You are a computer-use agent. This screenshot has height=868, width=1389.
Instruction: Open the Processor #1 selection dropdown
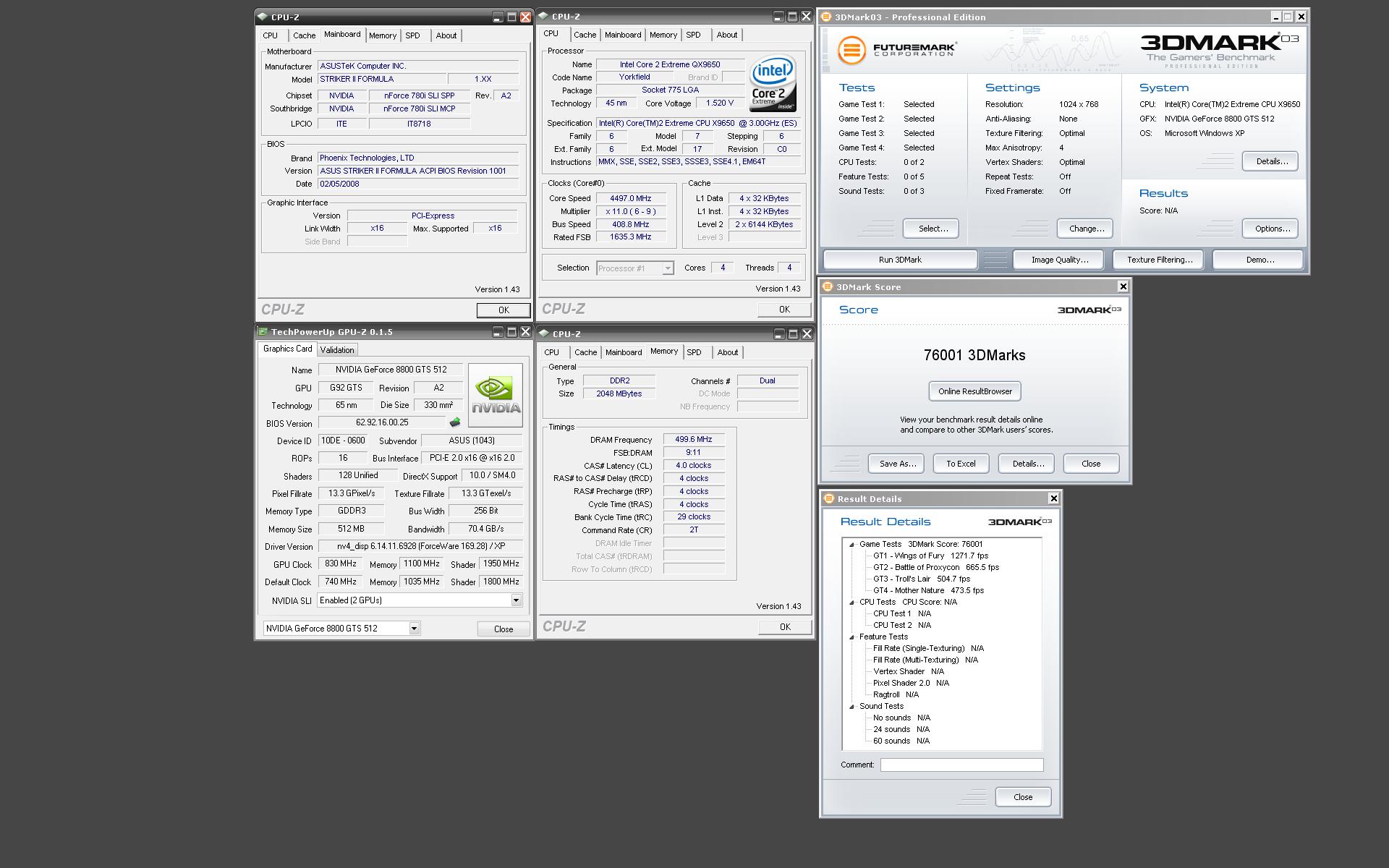tap(668, 268)
